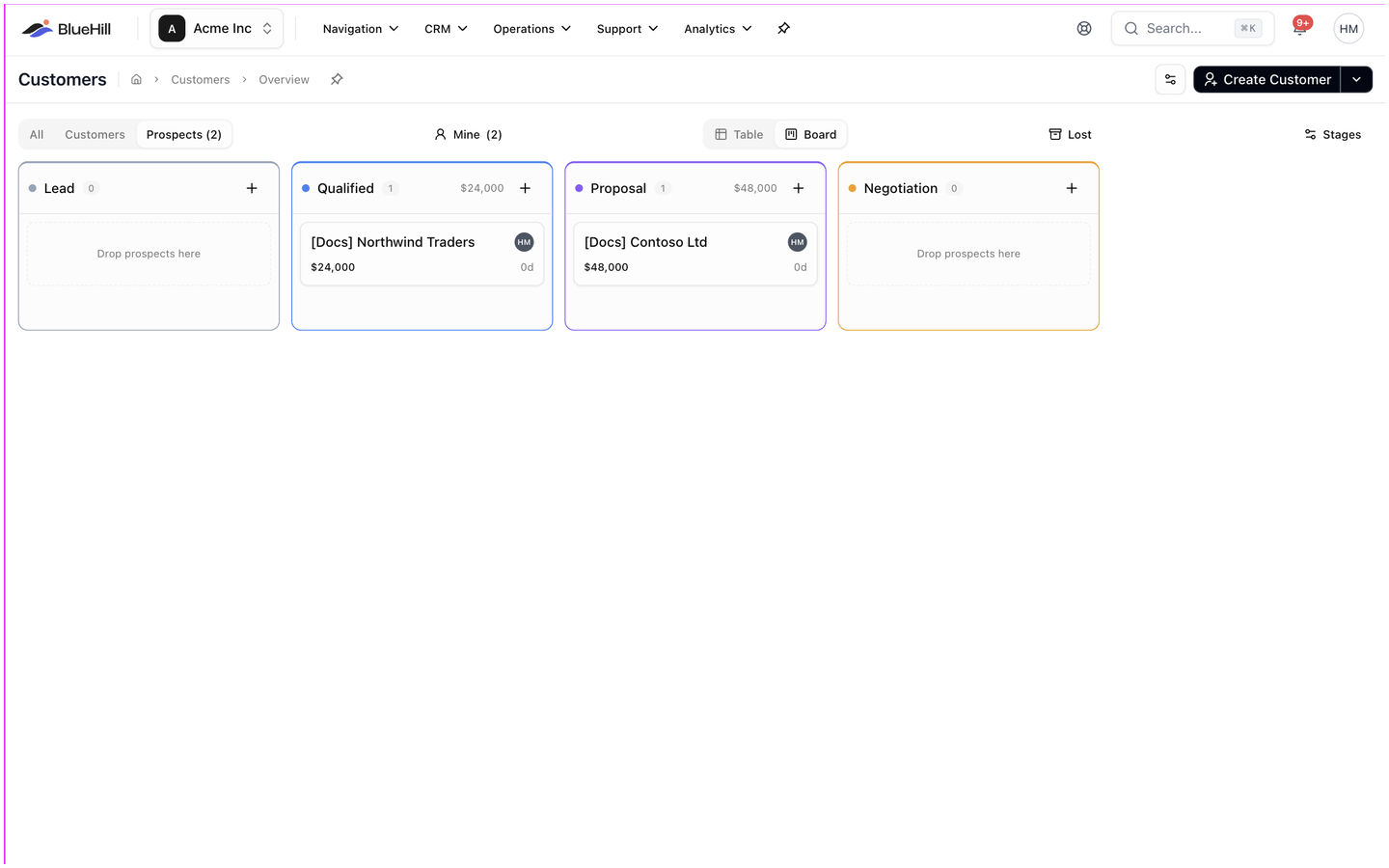Open the Overview breadcrumb link
1389x868 pixels.
click(x=284, y=80)
